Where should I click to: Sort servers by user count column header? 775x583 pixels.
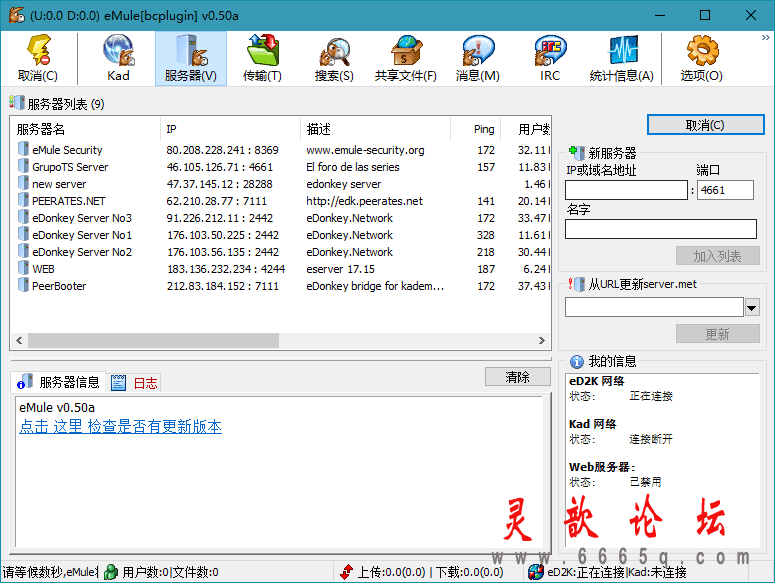coord(526,129)
